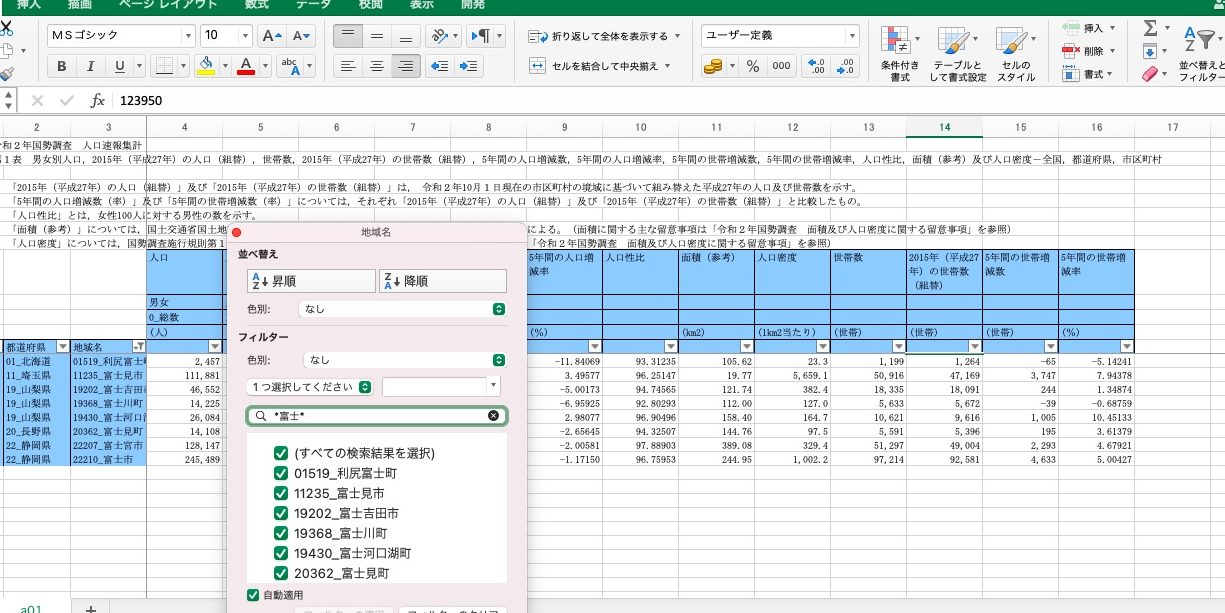
Task: Expand the number format ユーザー定義 dropdown
Action: pos(852,36)
